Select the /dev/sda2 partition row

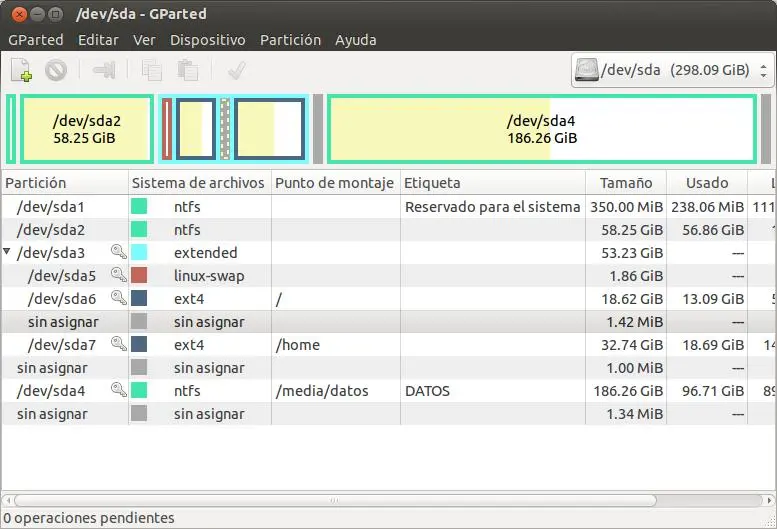(388, 230)
